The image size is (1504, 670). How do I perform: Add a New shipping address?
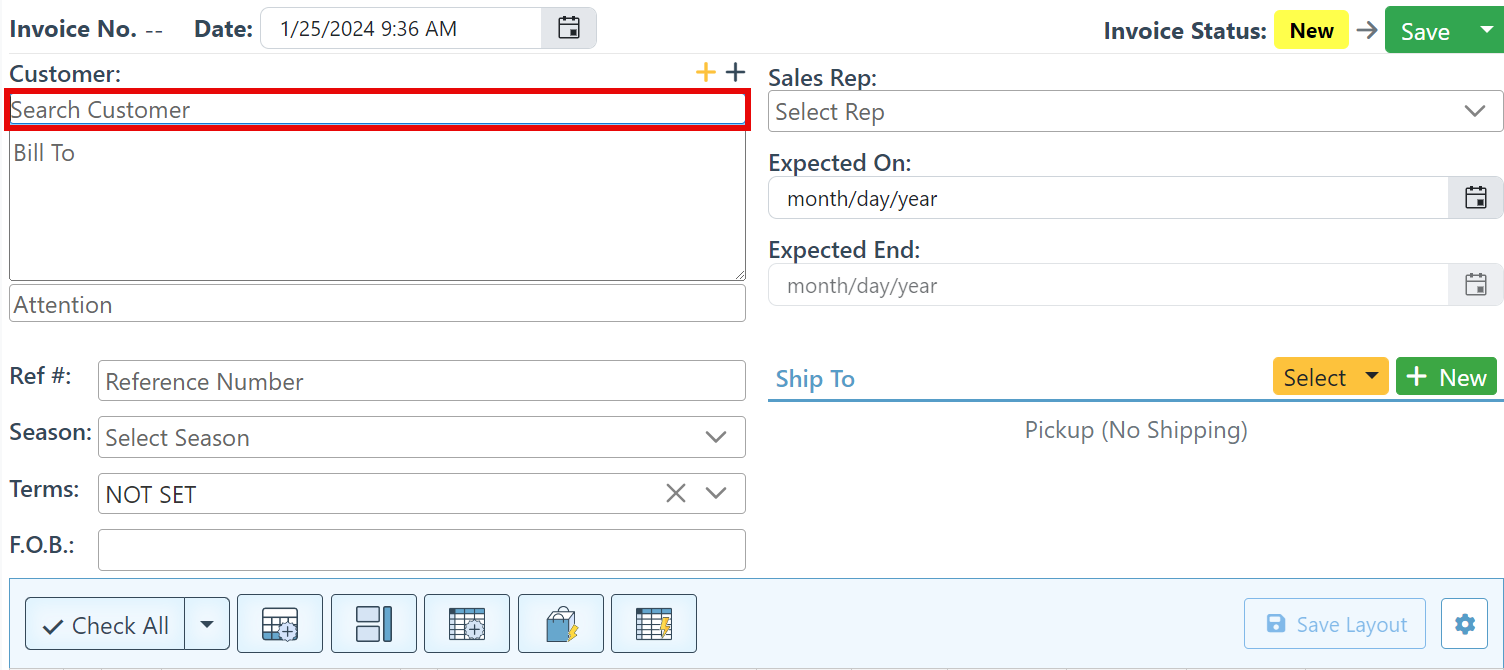(x=1446, y=377)
